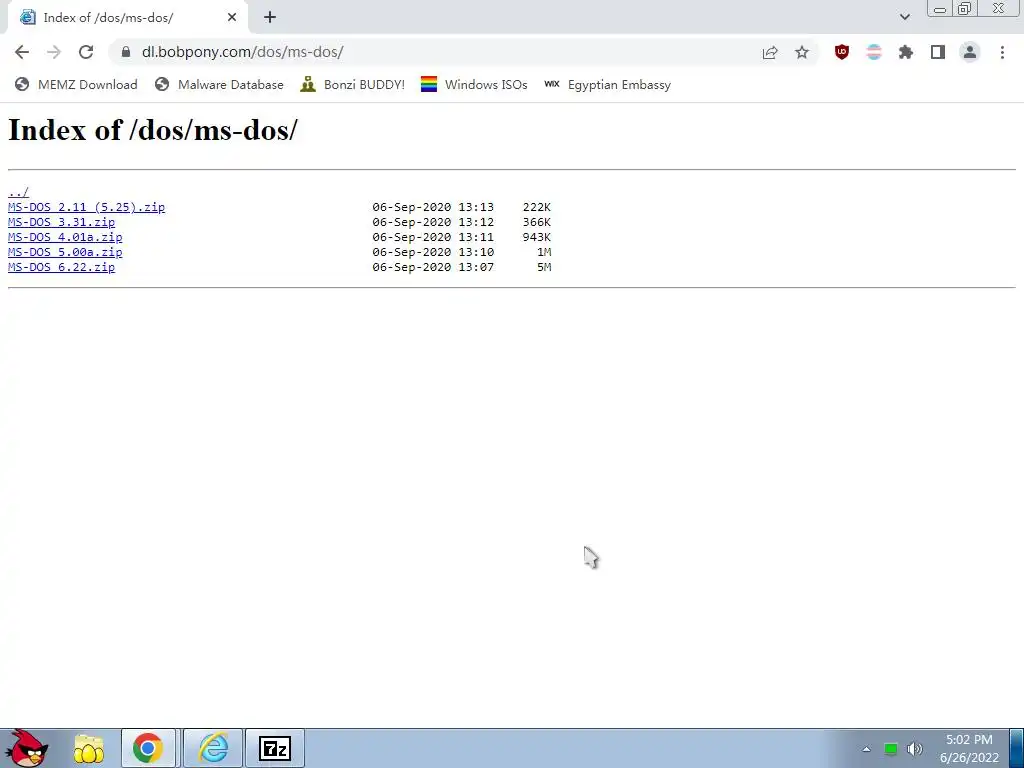The height and width of the screenshot is (768, 1024).
Task: Launch Internet Explorer from the taskbar
Action: coord(213,748)
